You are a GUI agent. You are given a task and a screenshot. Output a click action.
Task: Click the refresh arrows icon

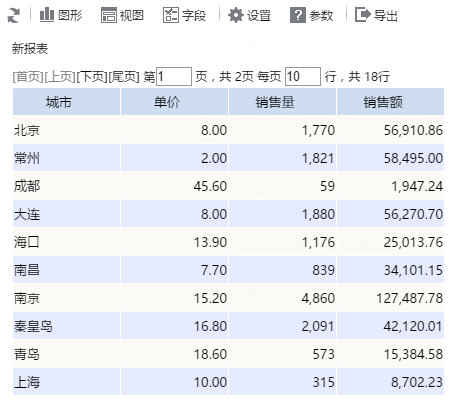[14, 15]
